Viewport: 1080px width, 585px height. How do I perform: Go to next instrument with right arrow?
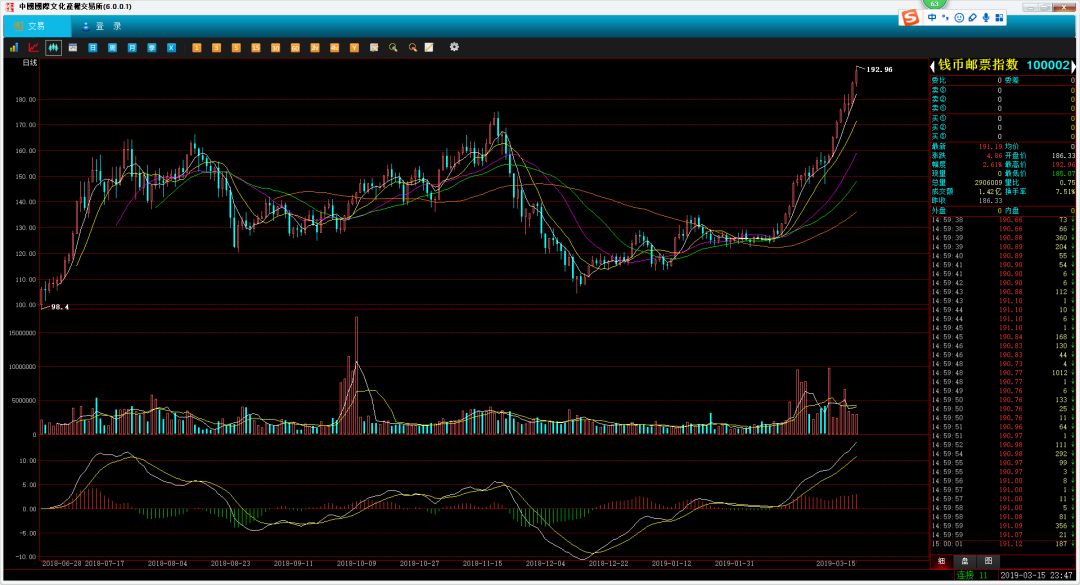coord(1073,66)
